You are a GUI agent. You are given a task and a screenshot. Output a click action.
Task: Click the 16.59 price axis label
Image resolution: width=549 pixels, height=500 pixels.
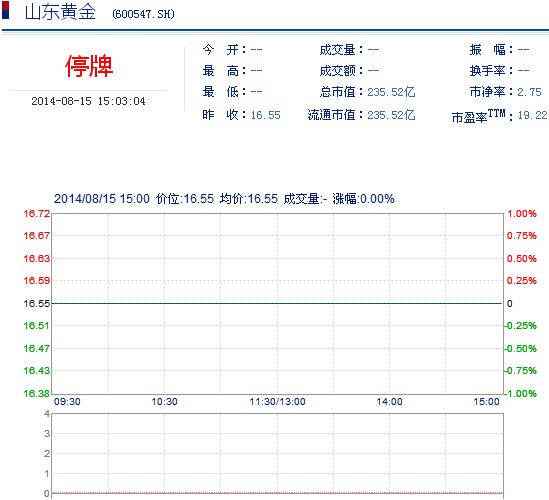point(37,280)
